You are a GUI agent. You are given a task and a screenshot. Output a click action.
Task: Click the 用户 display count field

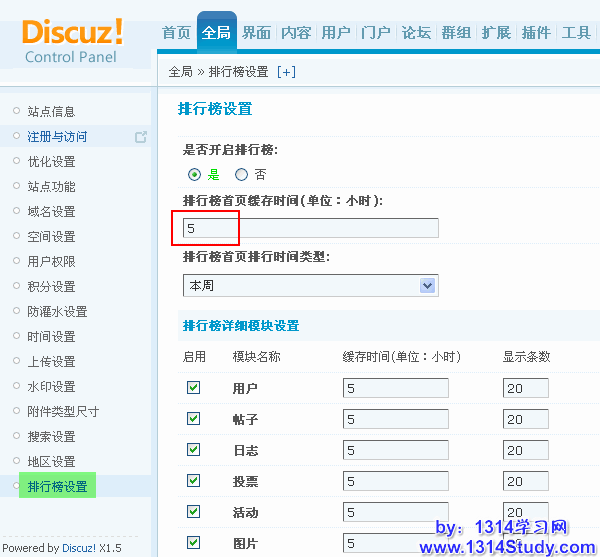[525, 388]
